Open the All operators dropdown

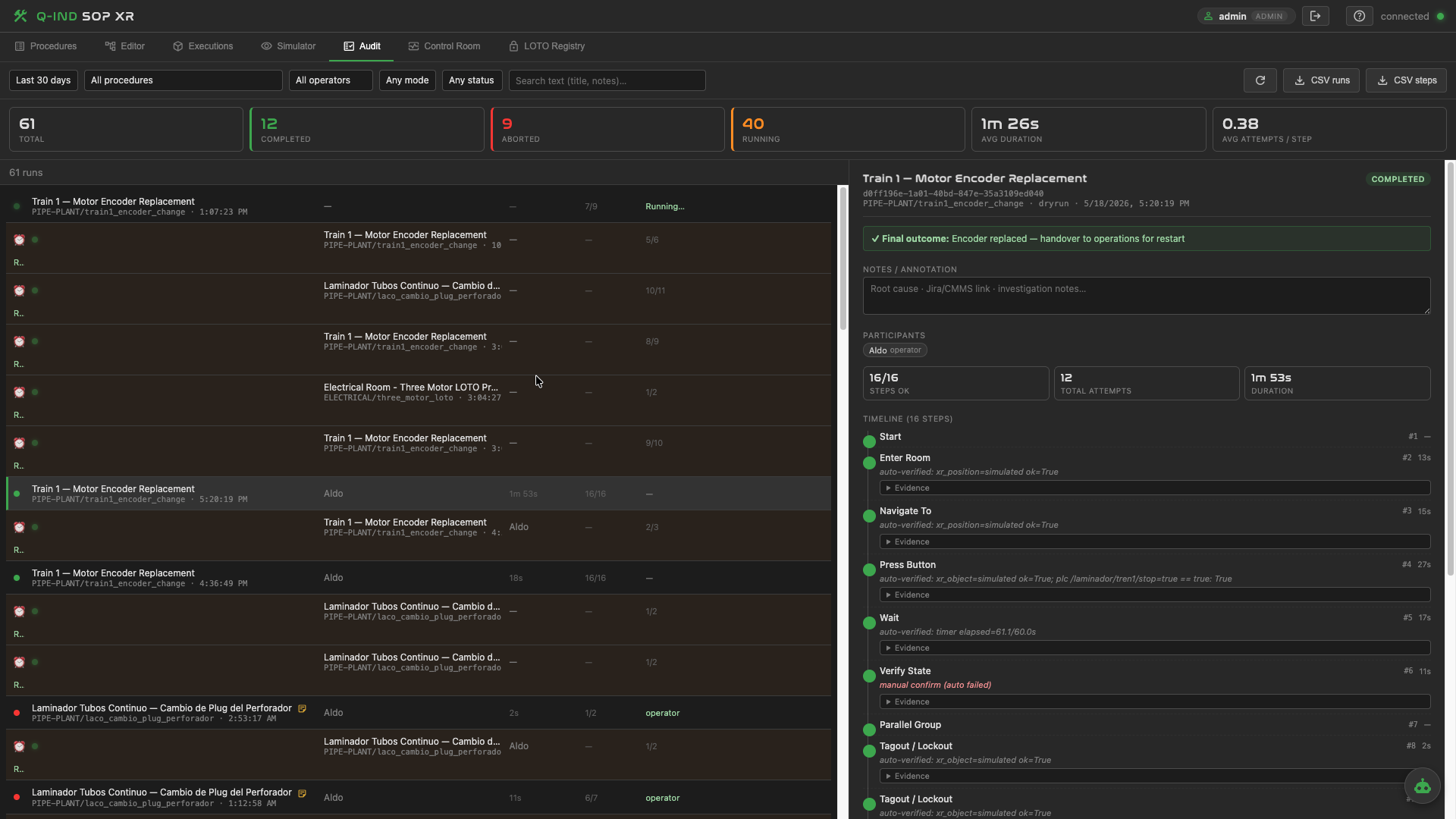[331, 80]
